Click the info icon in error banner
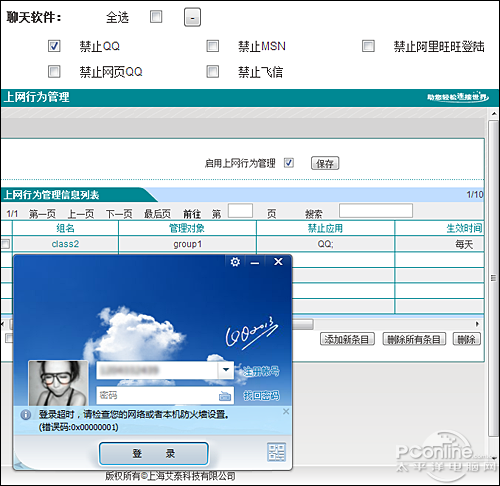500x486 pixels. pos(26,415)
